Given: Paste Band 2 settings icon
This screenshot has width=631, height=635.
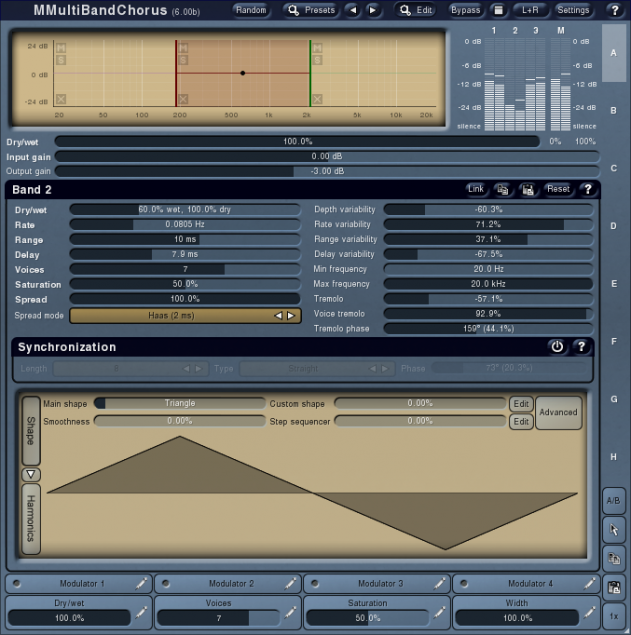Looking at the screenshot, I should tap(528, 190).
